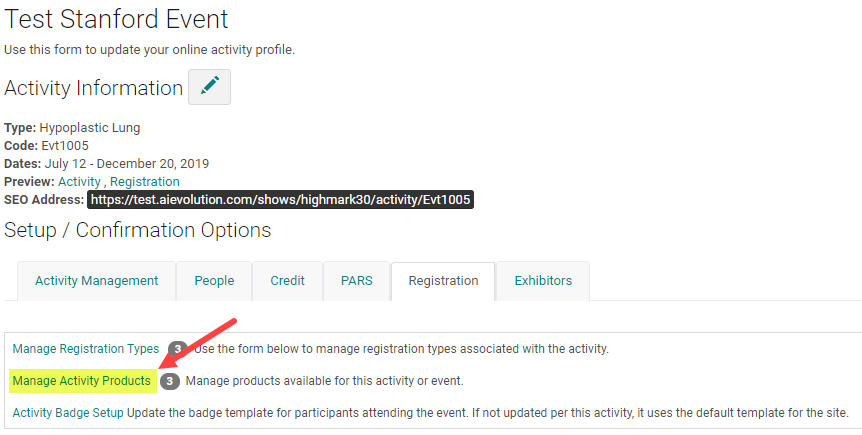Click the count badge beside Manage Registration Types
The width and height of the screenshot is (862, 435).
[x=178, y=349]
